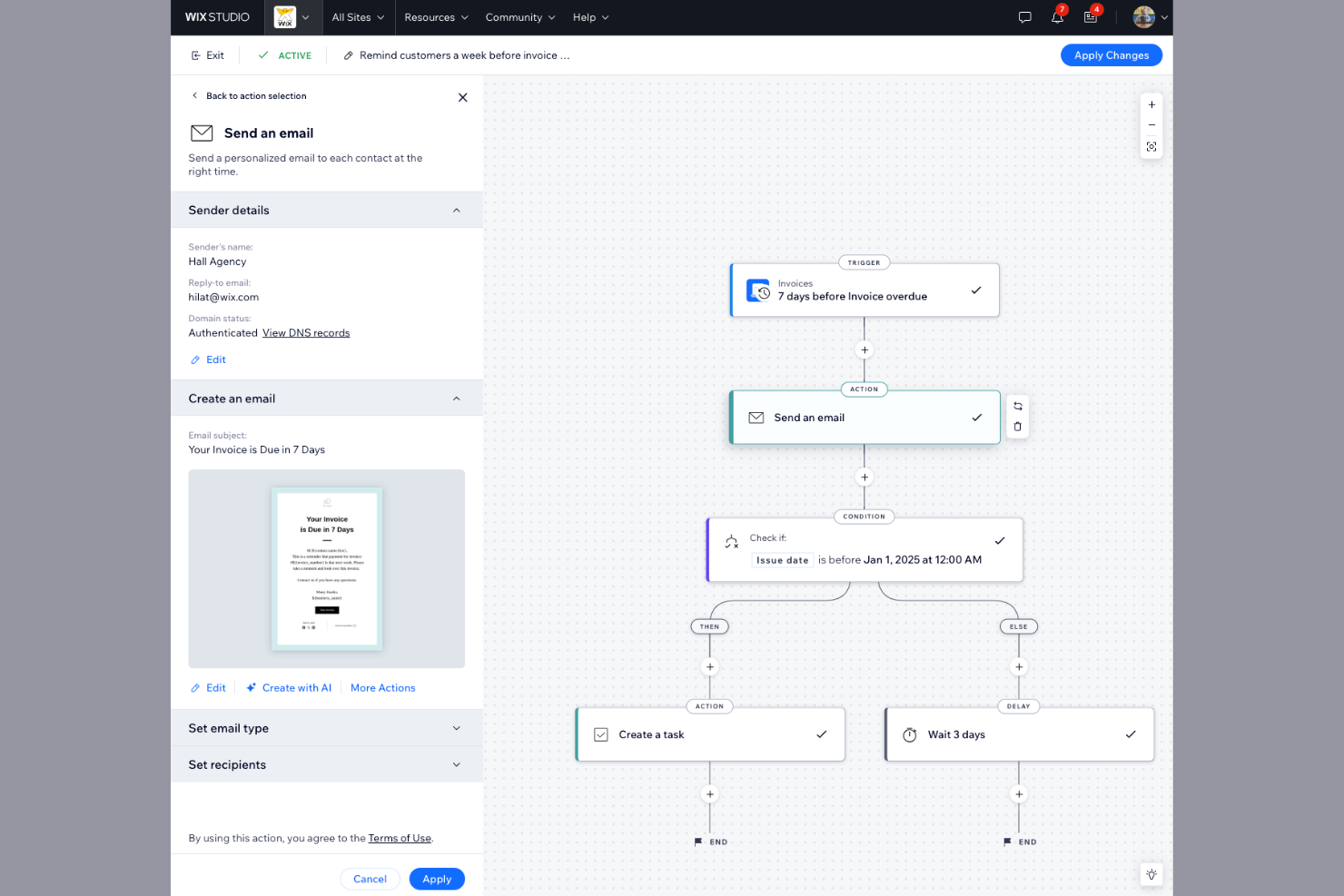Screen dimensions: 1344x896
Task: Select the Wait 3 days delay card
Action: coord(1019,734)
